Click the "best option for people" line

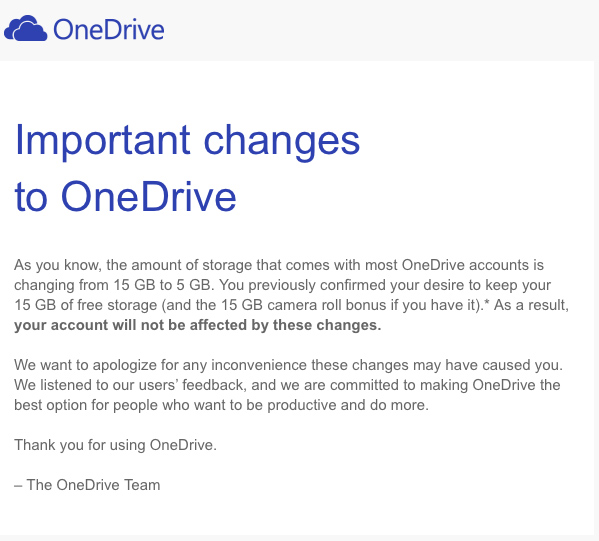point(222,405)
